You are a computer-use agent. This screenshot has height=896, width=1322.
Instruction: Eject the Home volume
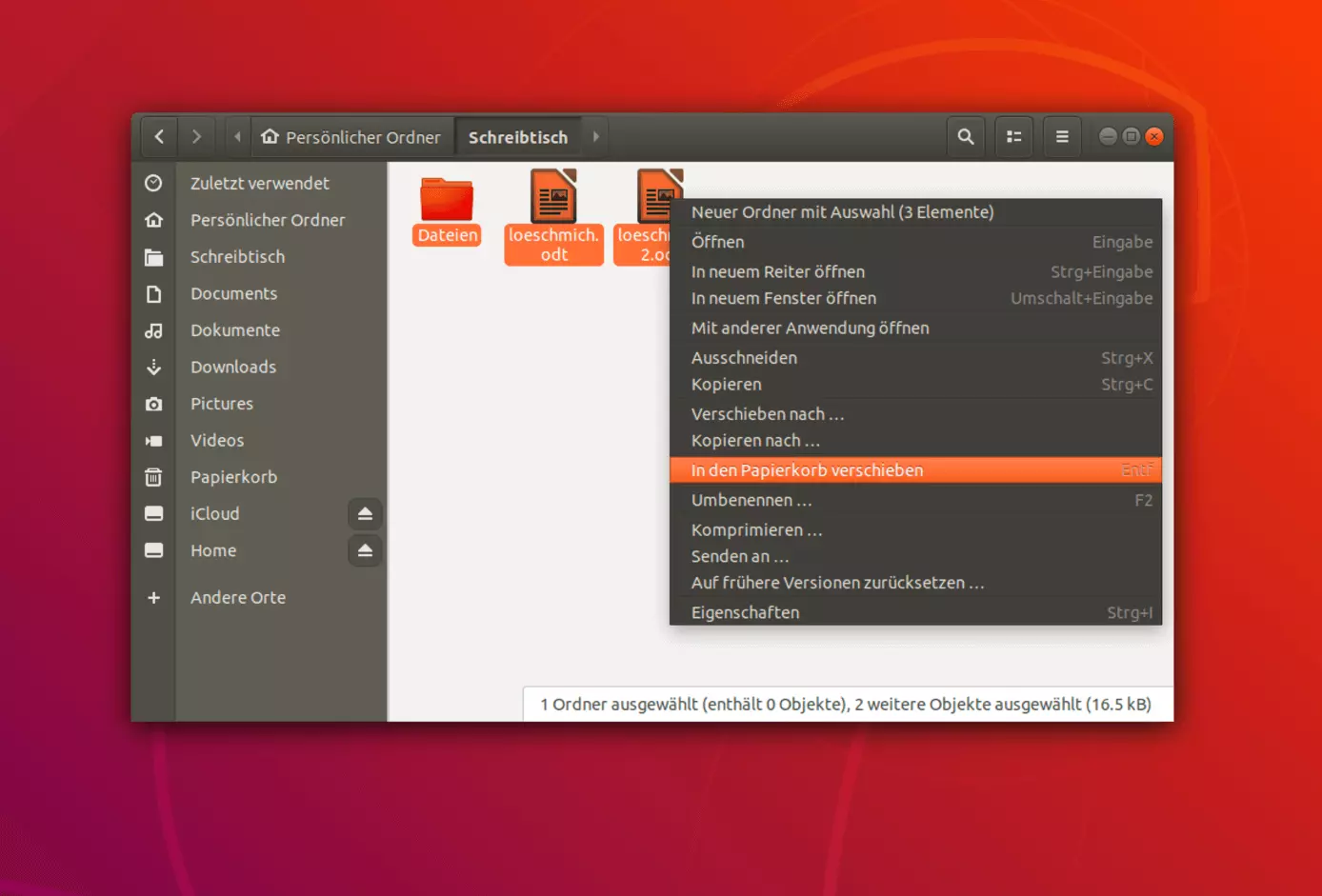365,550
